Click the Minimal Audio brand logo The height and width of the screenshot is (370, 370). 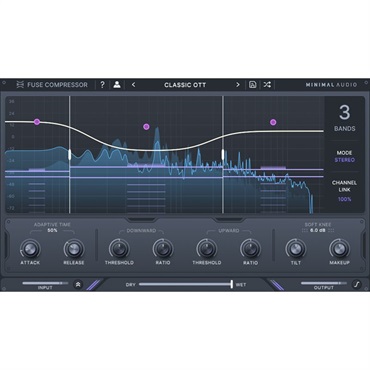click(x=331, y=85)
